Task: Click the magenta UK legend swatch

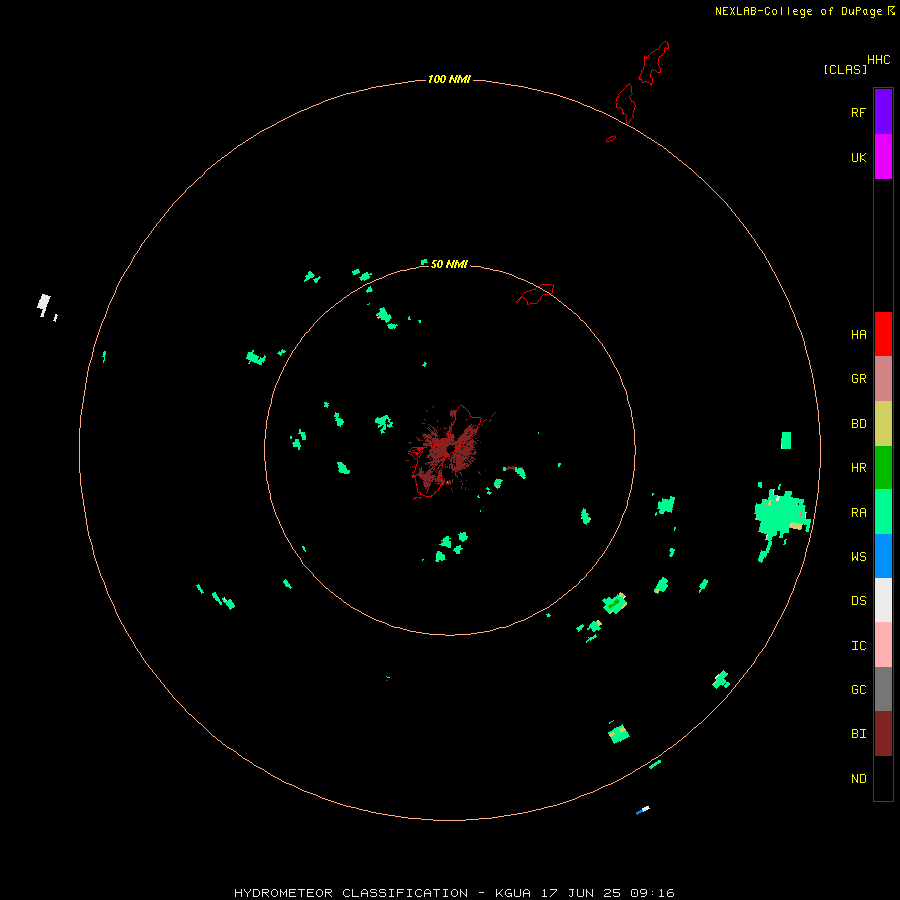Action: coord(883,157)
